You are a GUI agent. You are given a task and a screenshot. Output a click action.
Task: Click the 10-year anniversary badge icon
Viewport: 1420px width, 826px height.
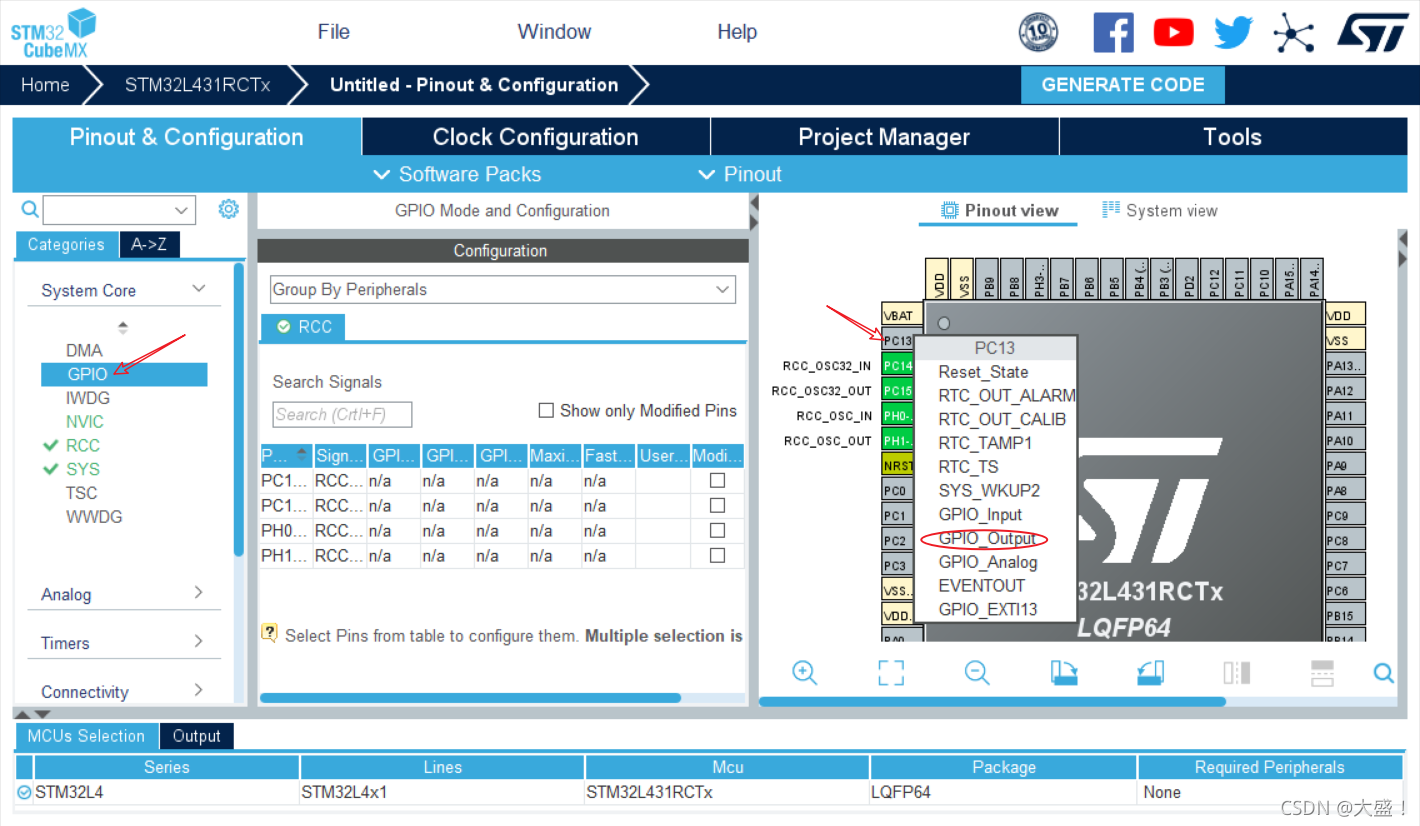1038,32
